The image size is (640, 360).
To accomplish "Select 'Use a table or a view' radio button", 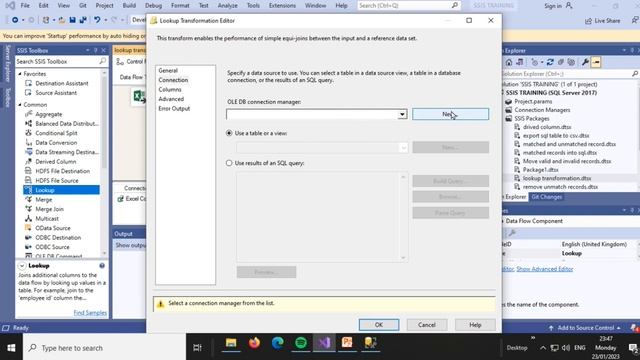I will click(229, 133).
